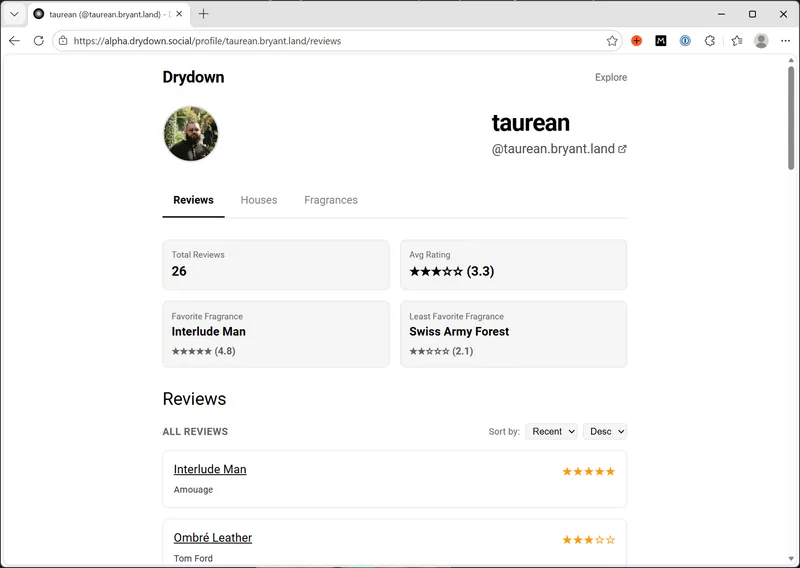Switch to the Houses tab
Image resolution: width=800 pixels, height=568 pixels.
tap(259, 200)
